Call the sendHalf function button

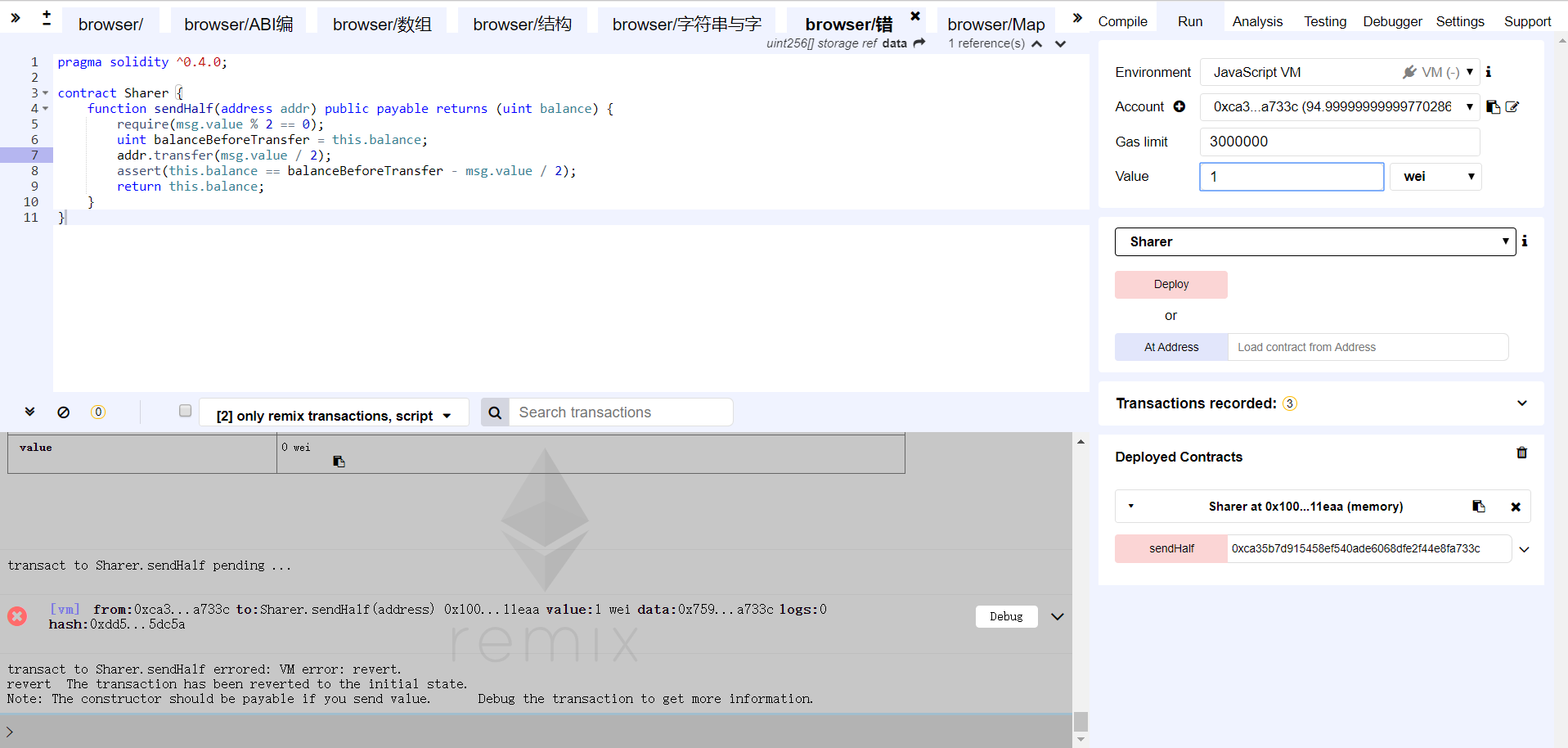tap(1170, 548)
